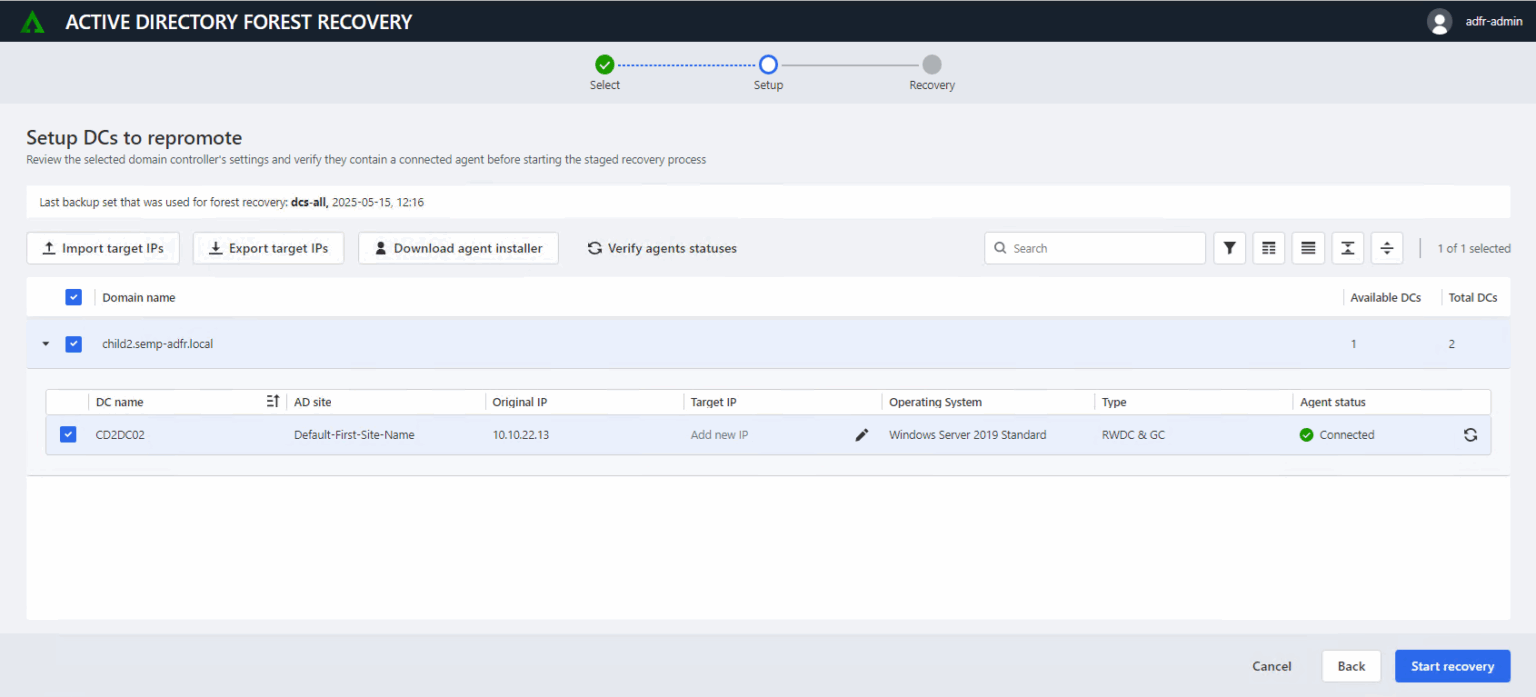Uncheck the select-all checkbox in header

point(73,297)
